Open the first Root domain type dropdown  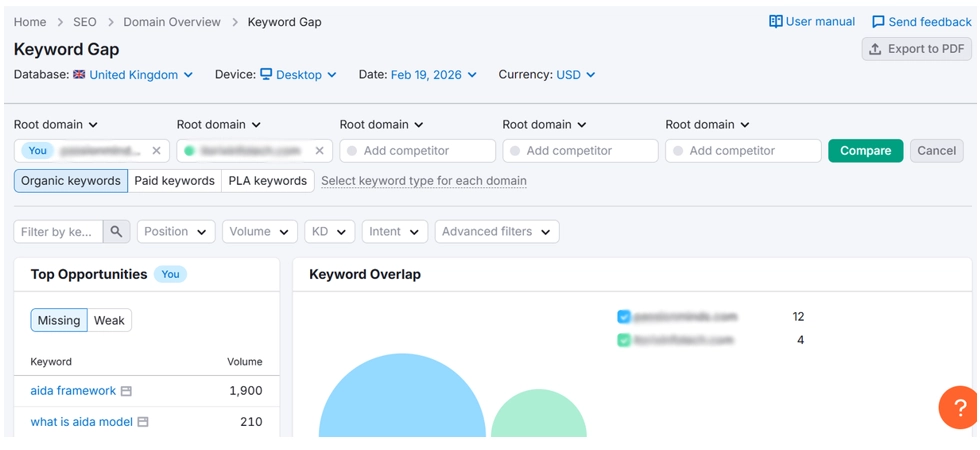pos(56,124)
